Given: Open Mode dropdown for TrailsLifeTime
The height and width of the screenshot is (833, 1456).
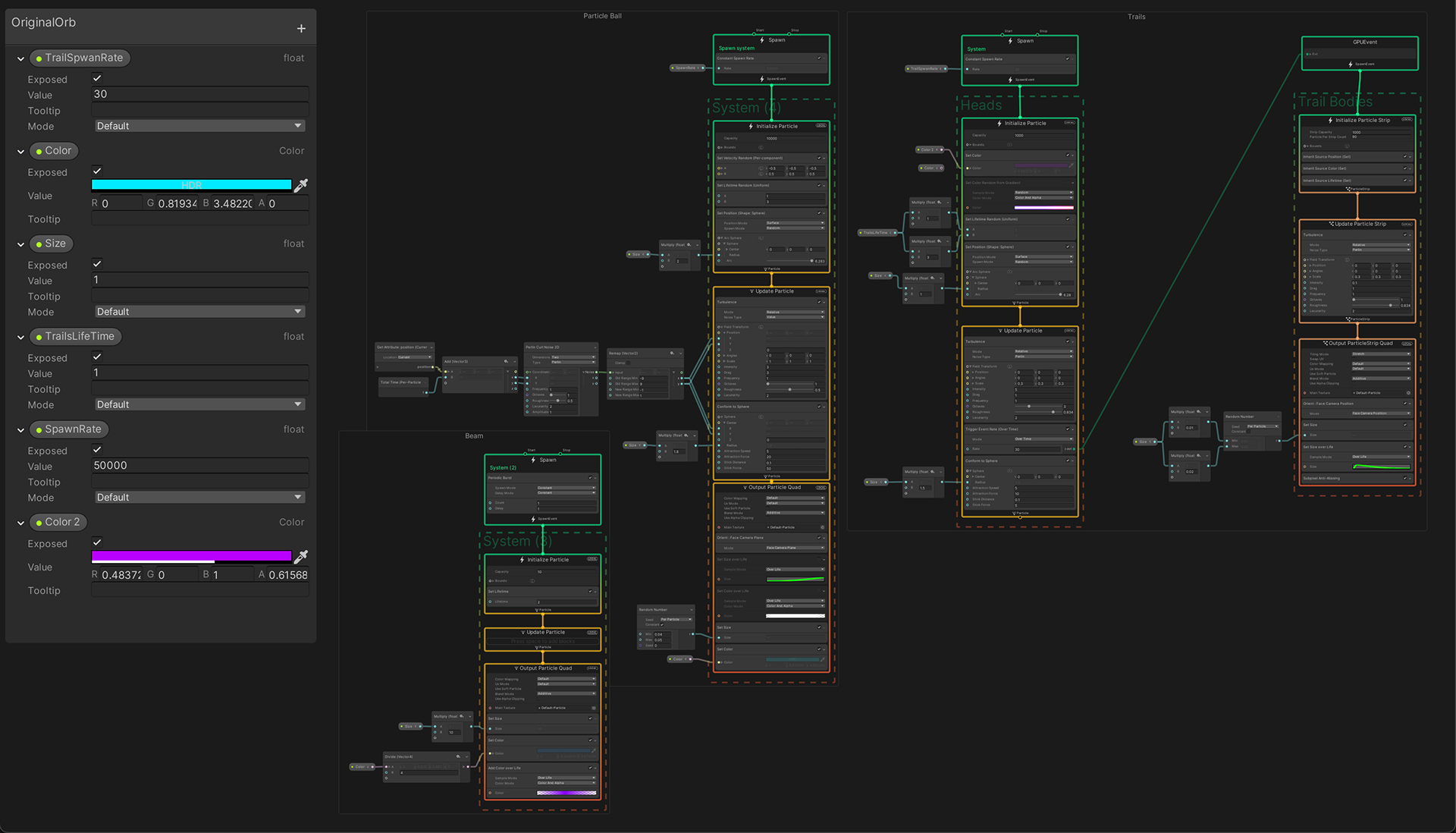Looking at the screenshot, I should click(x=199, y=404).
